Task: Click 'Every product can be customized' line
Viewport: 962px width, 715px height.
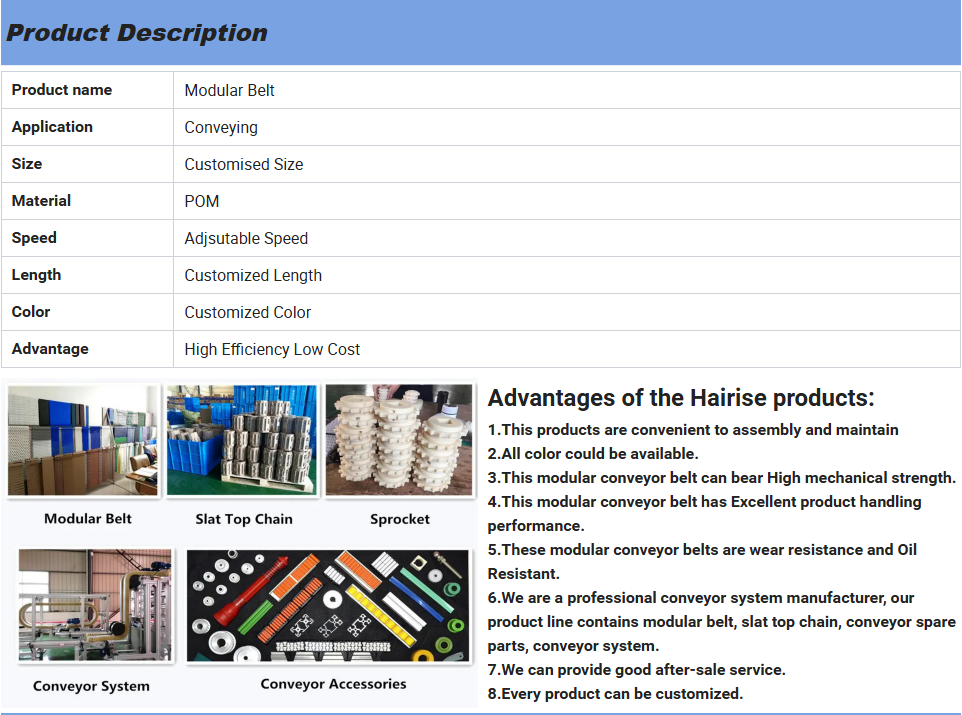Action: tap(615, 694)
